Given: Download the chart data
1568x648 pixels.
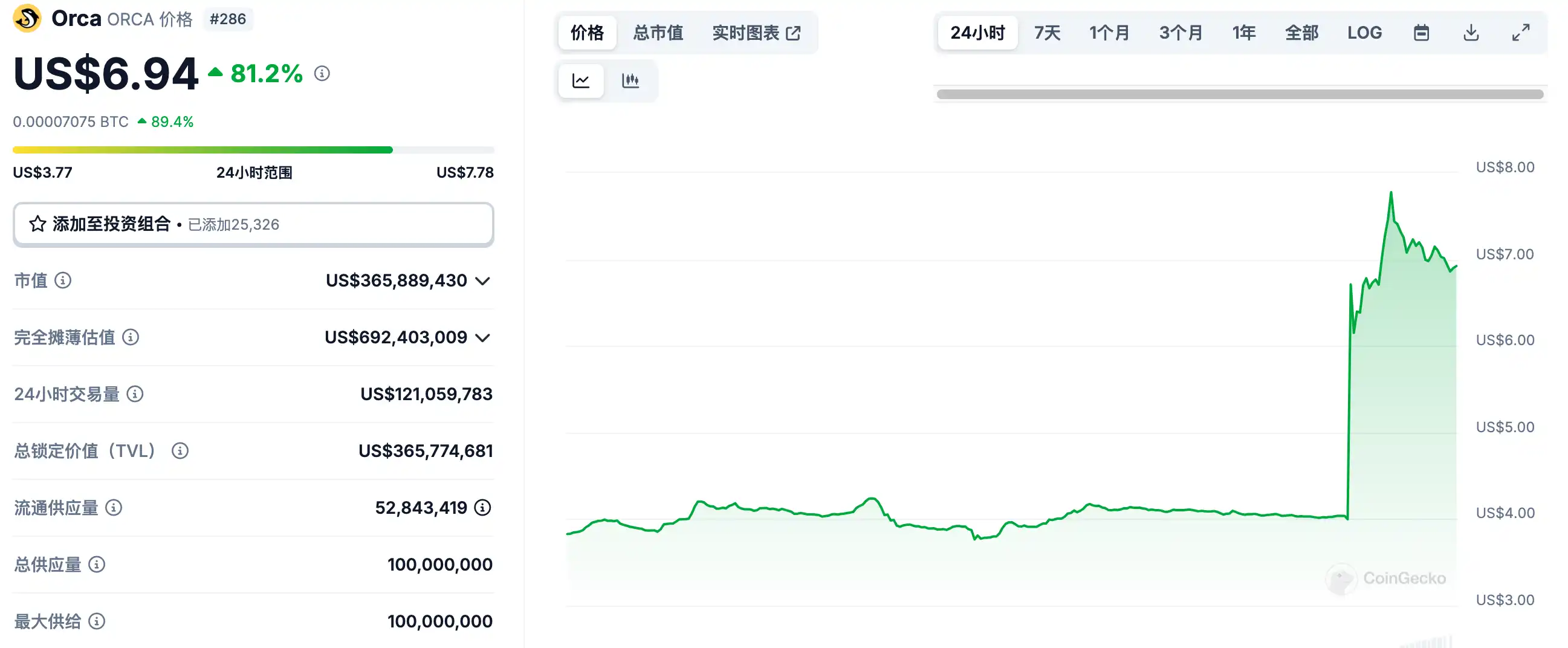Looking at the screenshot, I should coord(1471,33).
